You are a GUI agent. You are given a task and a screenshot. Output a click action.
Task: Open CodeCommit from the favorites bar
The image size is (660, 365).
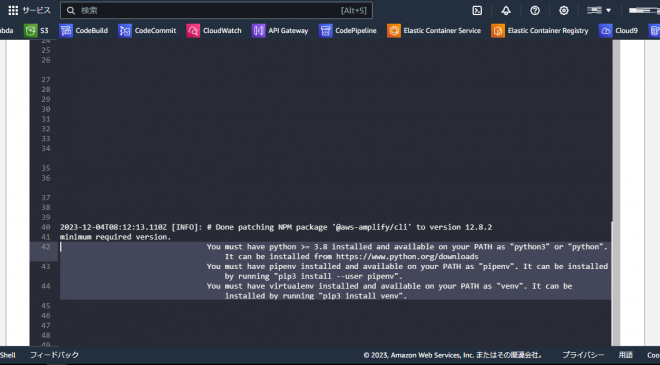pyautogui.click(x=147, y=31)
